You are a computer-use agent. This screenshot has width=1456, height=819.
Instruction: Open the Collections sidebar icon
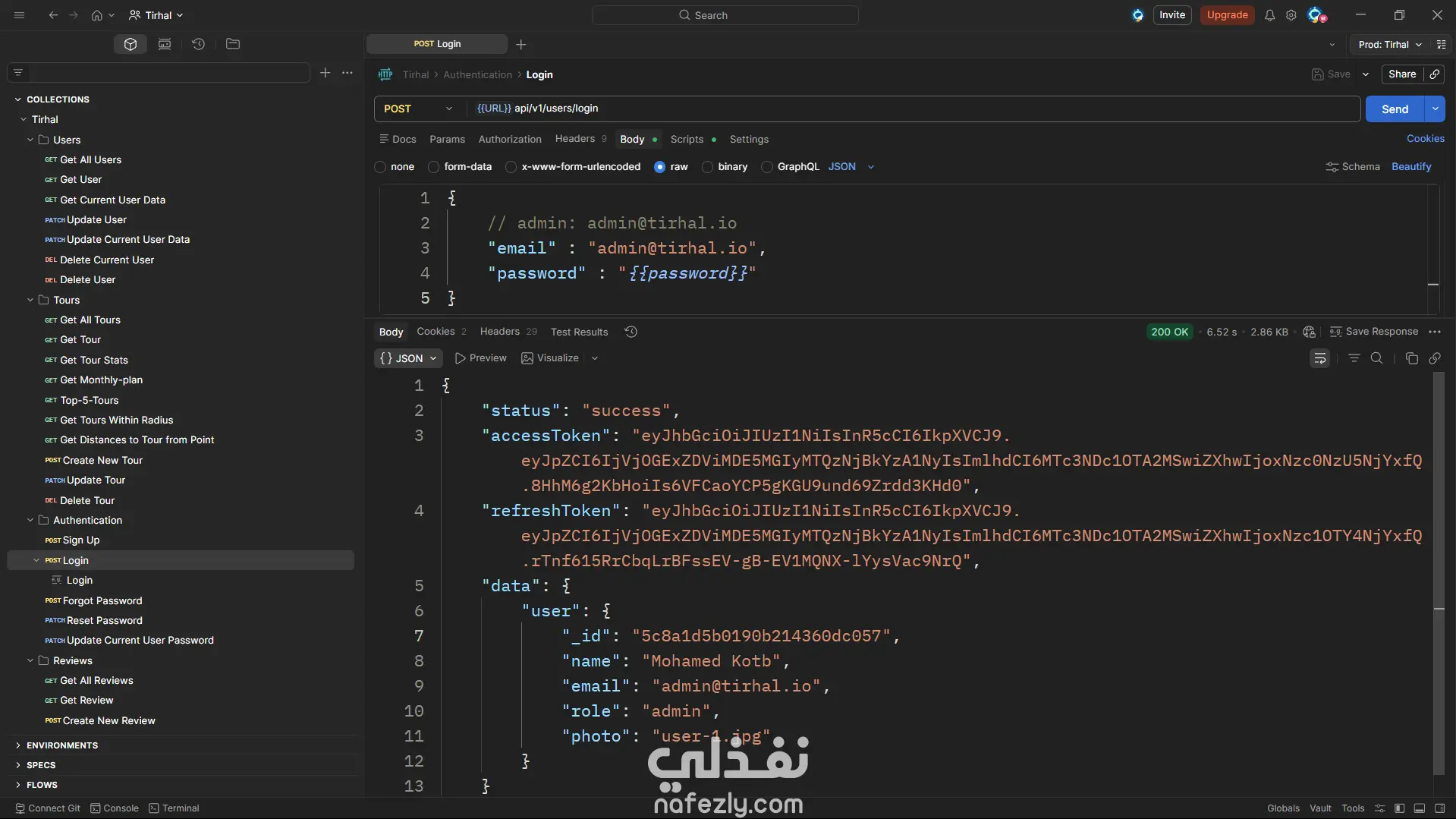click(x=131, y=44)
